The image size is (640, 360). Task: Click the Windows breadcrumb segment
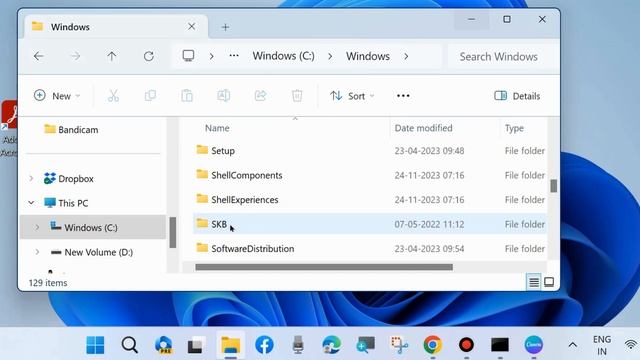coord(368,56)
